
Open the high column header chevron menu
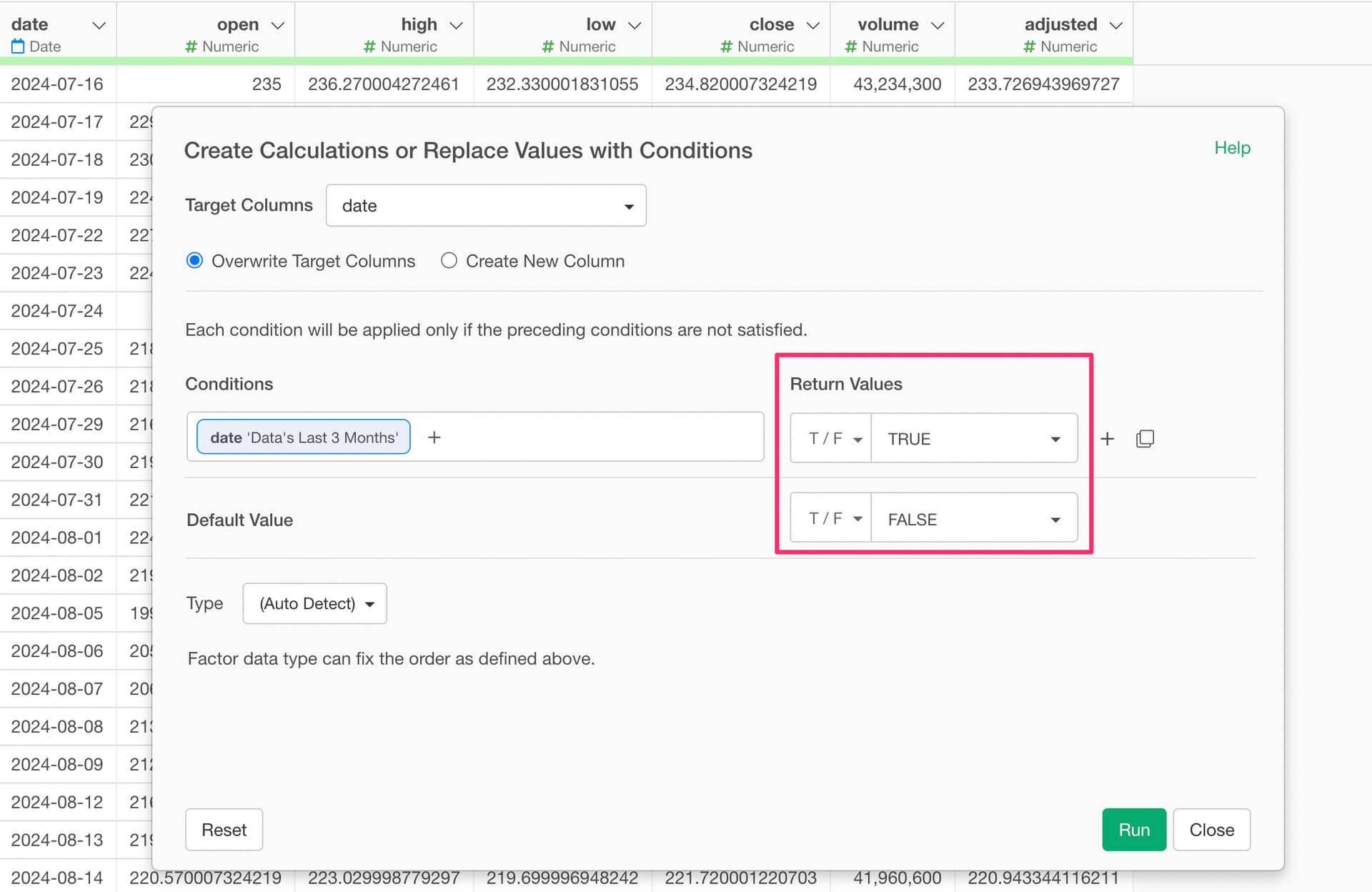456,26
